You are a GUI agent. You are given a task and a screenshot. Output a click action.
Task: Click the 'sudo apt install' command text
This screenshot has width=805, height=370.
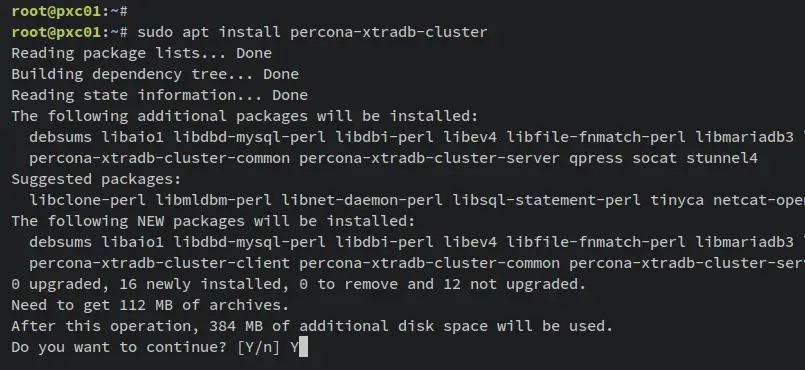[209, 32]
